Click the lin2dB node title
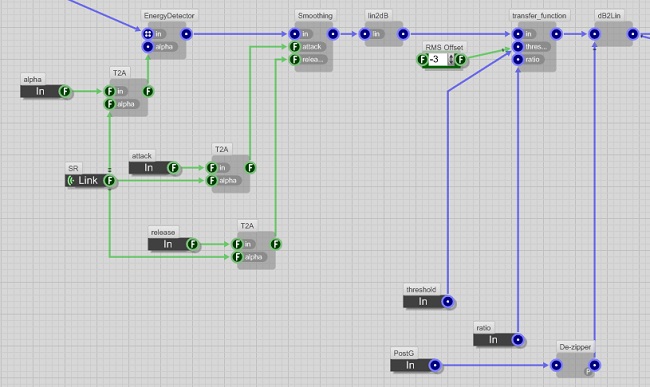650x387 pixels. coord(378,16)
